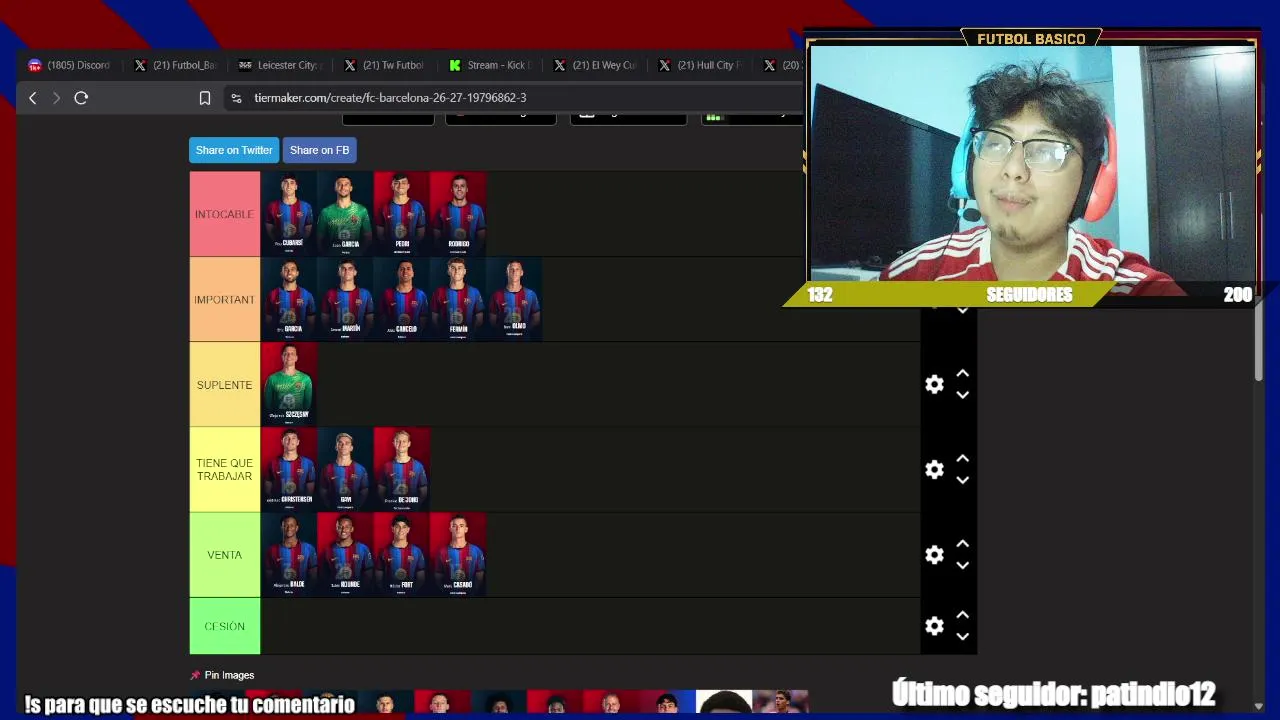Switch to the Tw Futbol X tab
The height and width of the screenshot is (720, 1280).
pos(385,65)
